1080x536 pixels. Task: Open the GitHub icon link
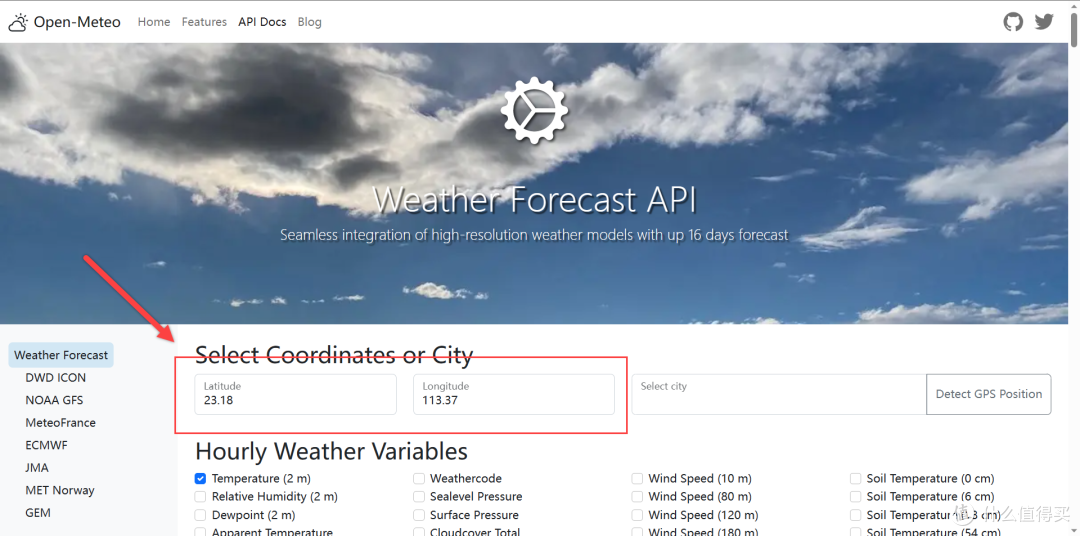(x=1013, y=22)
